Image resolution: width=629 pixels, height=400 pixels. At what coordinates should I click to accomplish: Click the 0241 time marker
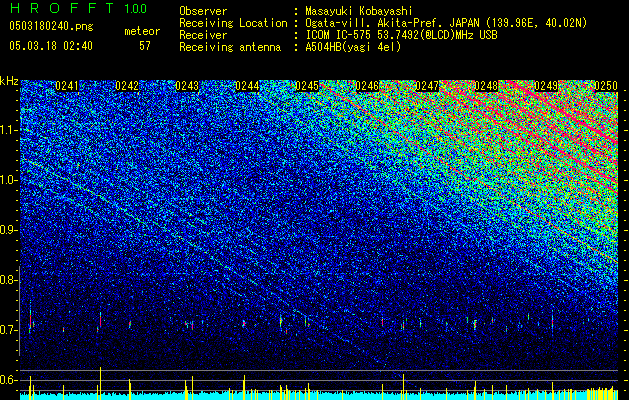pos(67,86)
